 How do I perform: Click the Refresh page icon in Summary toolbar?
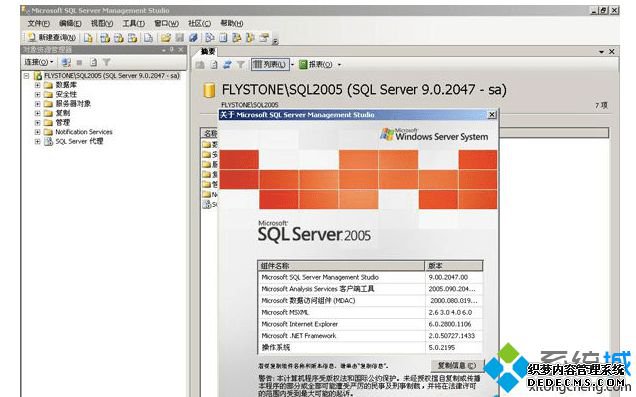pyautogui.click(x=214, y=64)
